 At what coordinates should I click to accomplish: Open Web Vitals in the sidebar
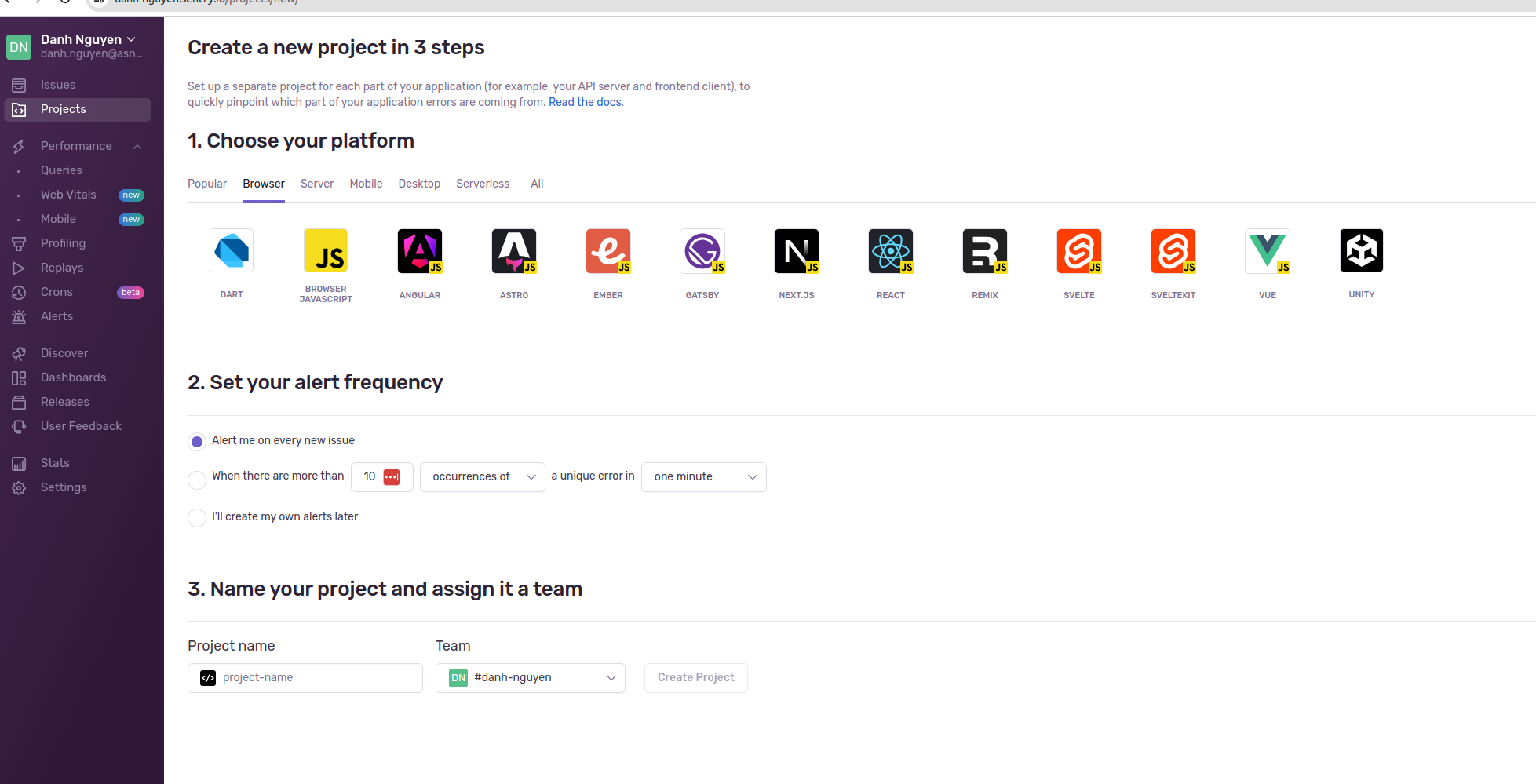(x=68, y=195)
